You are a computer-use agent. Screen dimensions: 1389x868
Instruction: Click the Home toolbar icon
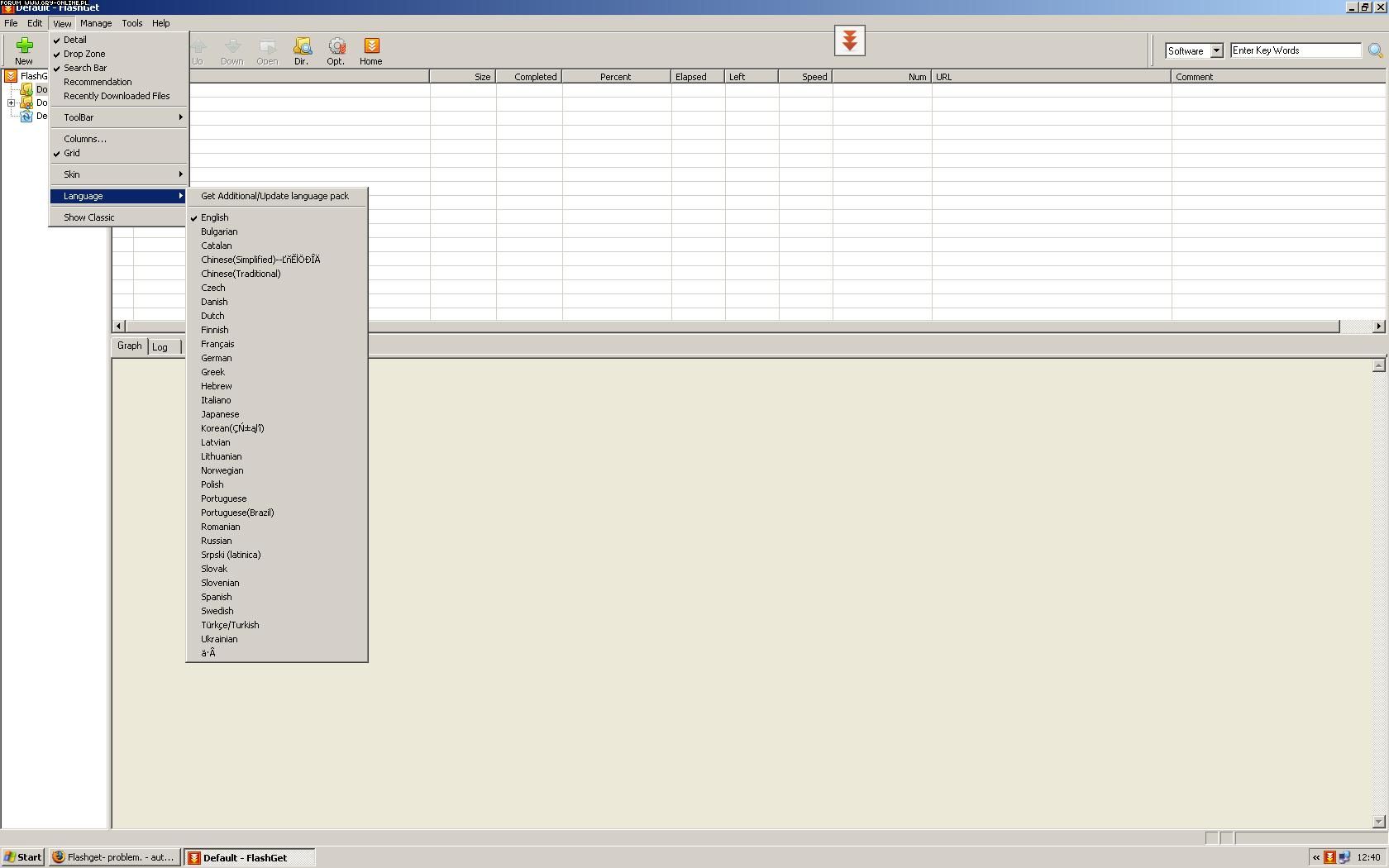[371, 46]
